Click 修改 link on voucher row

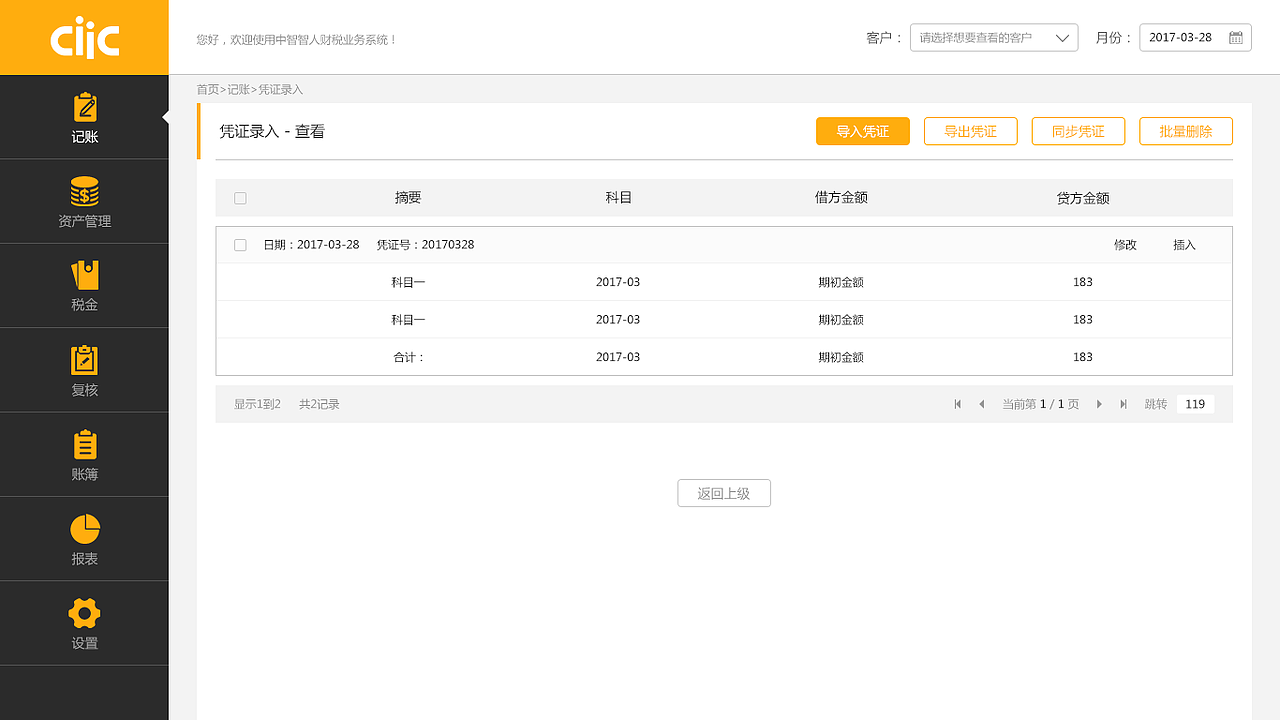coord(1125,245)
